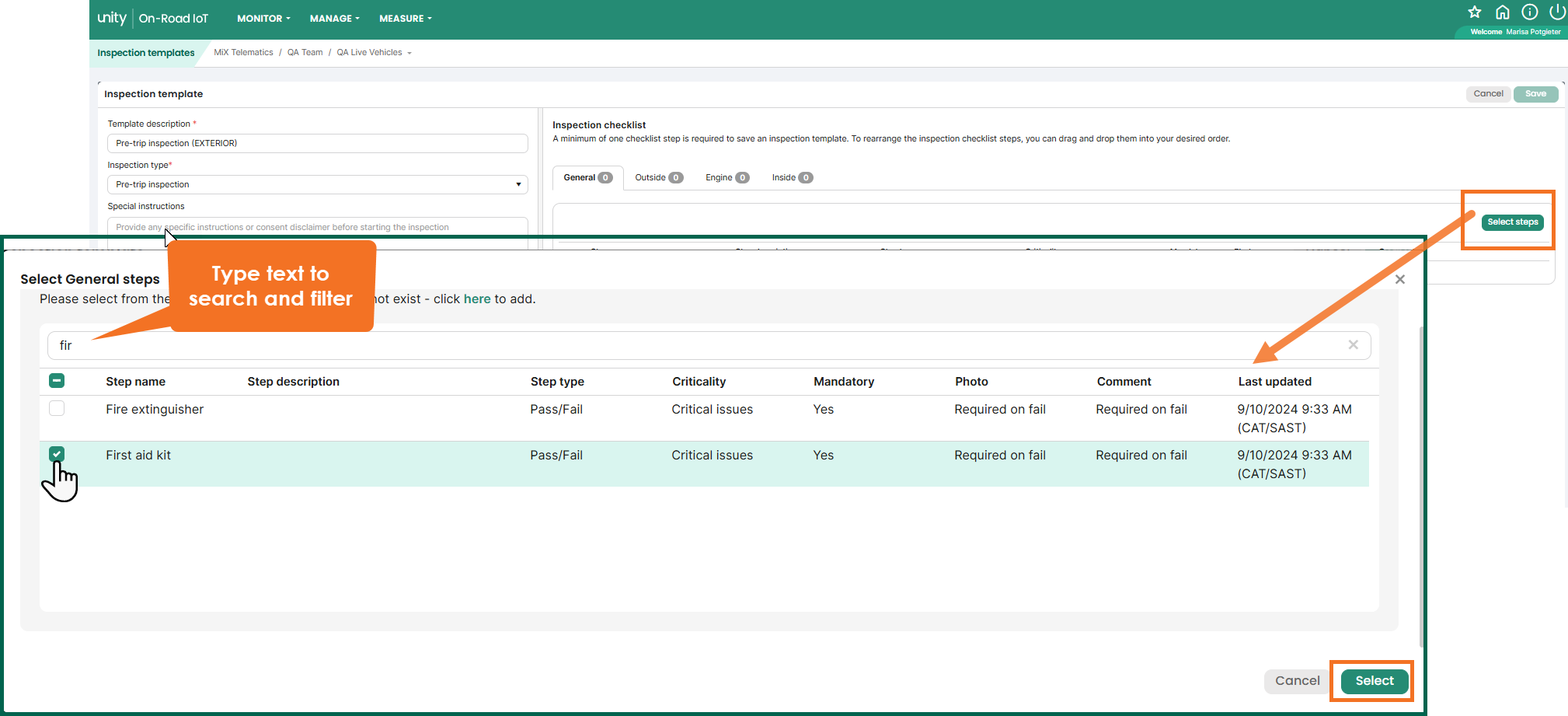Click the green Select steps button
1568x716 pixels.
(x=1512, y=222)
